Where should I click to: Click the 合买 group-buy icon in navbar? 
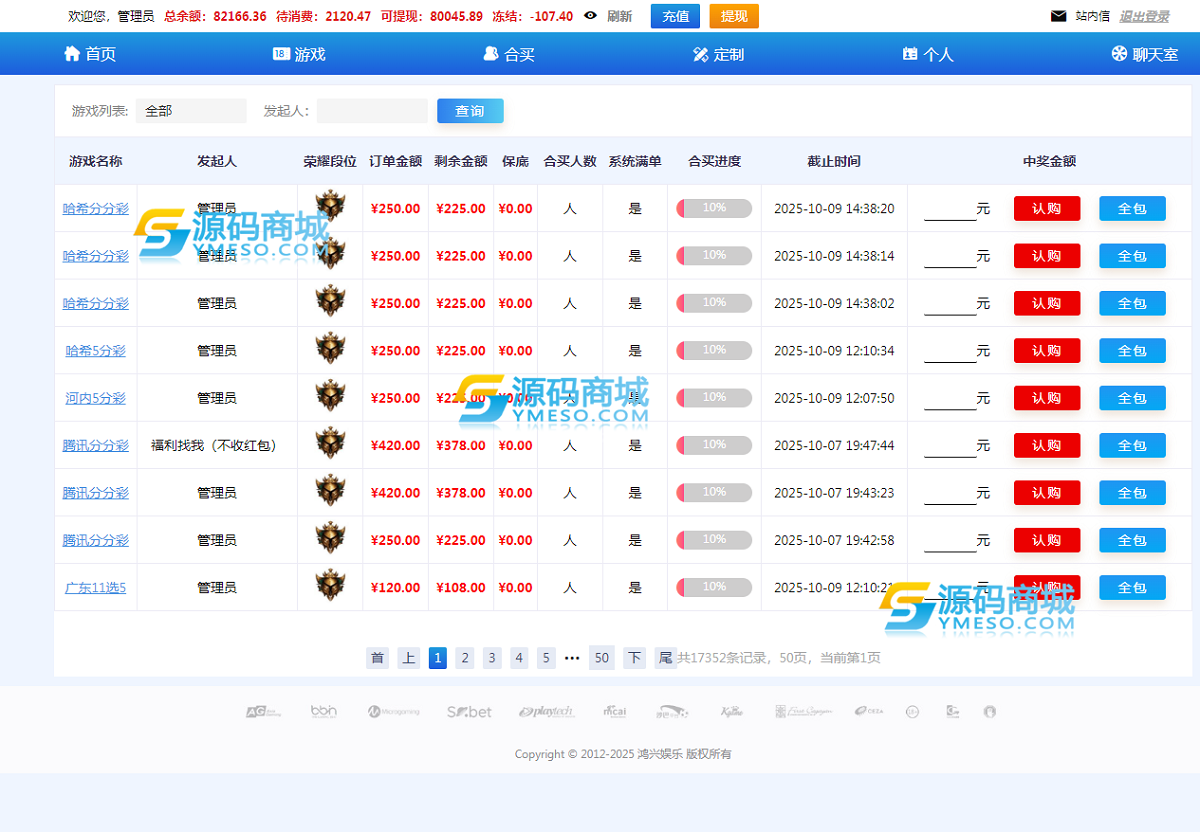tap(491, 54)
